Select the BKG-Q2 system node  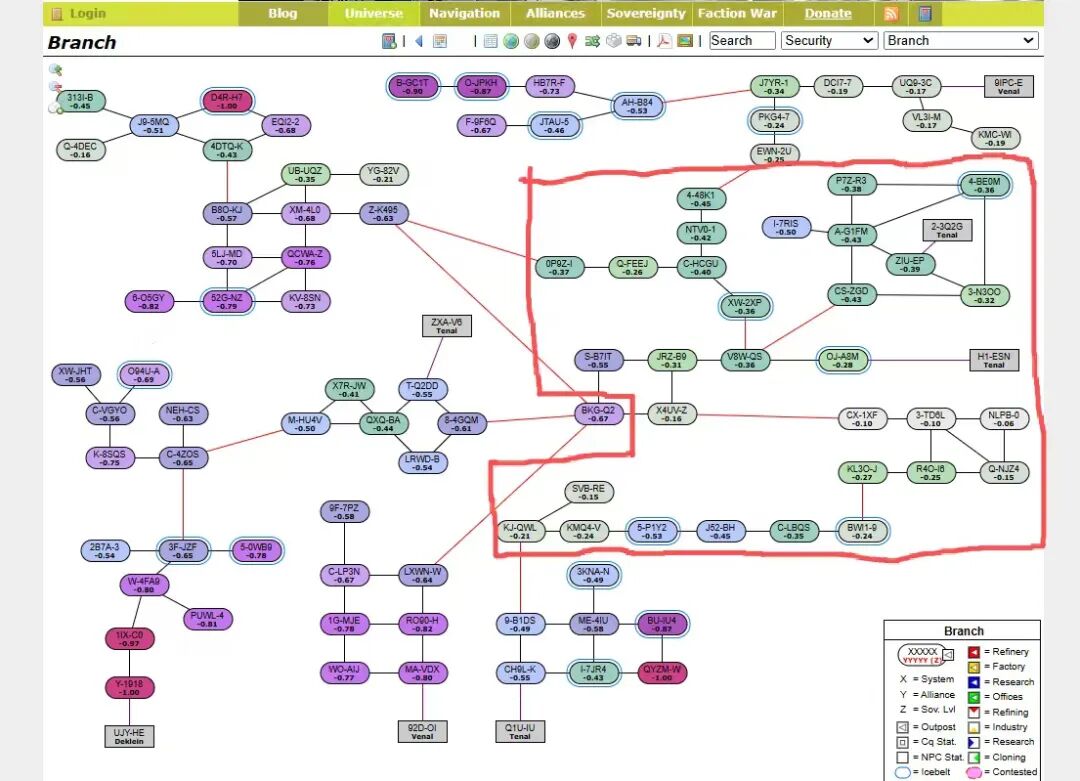[x=598, y=413]
